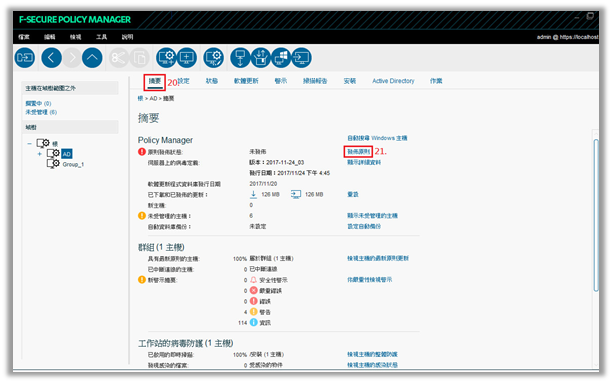Click the orange unmanaged hosts warning icon
The image size is (612, 383).
coord(142,216)
